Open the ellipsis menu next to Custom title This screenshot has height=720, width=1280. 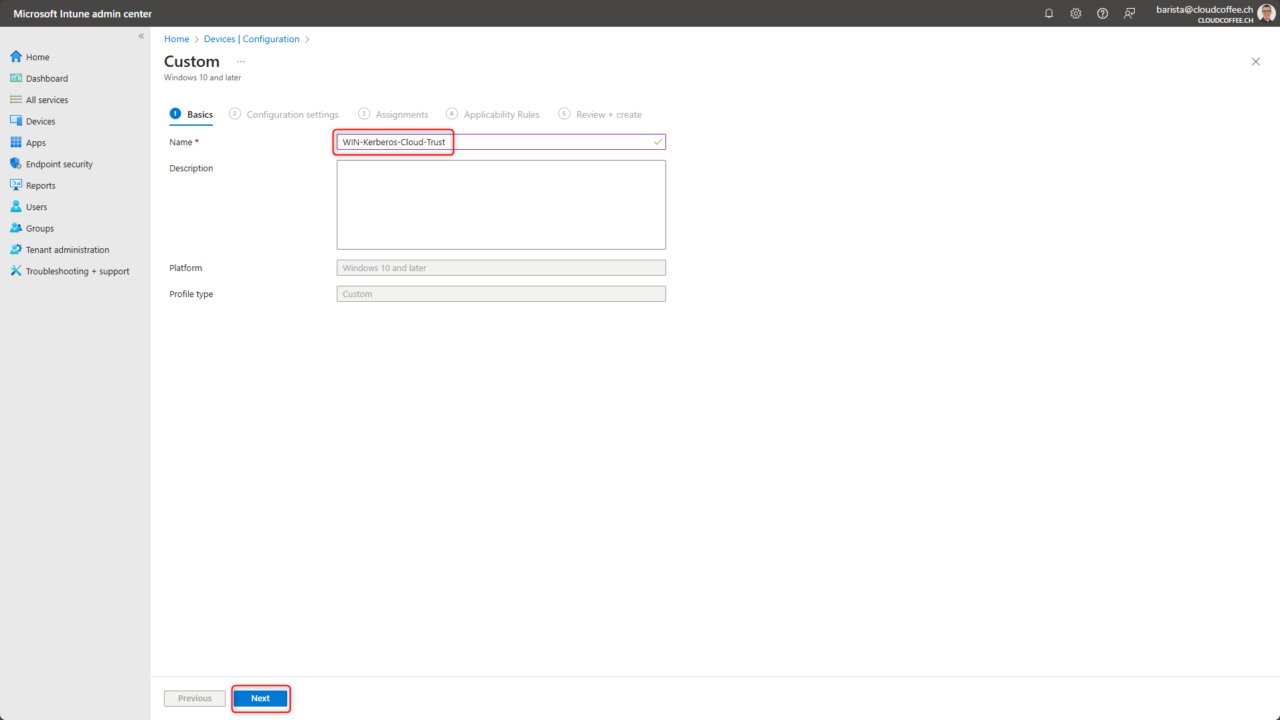[239, 61]
